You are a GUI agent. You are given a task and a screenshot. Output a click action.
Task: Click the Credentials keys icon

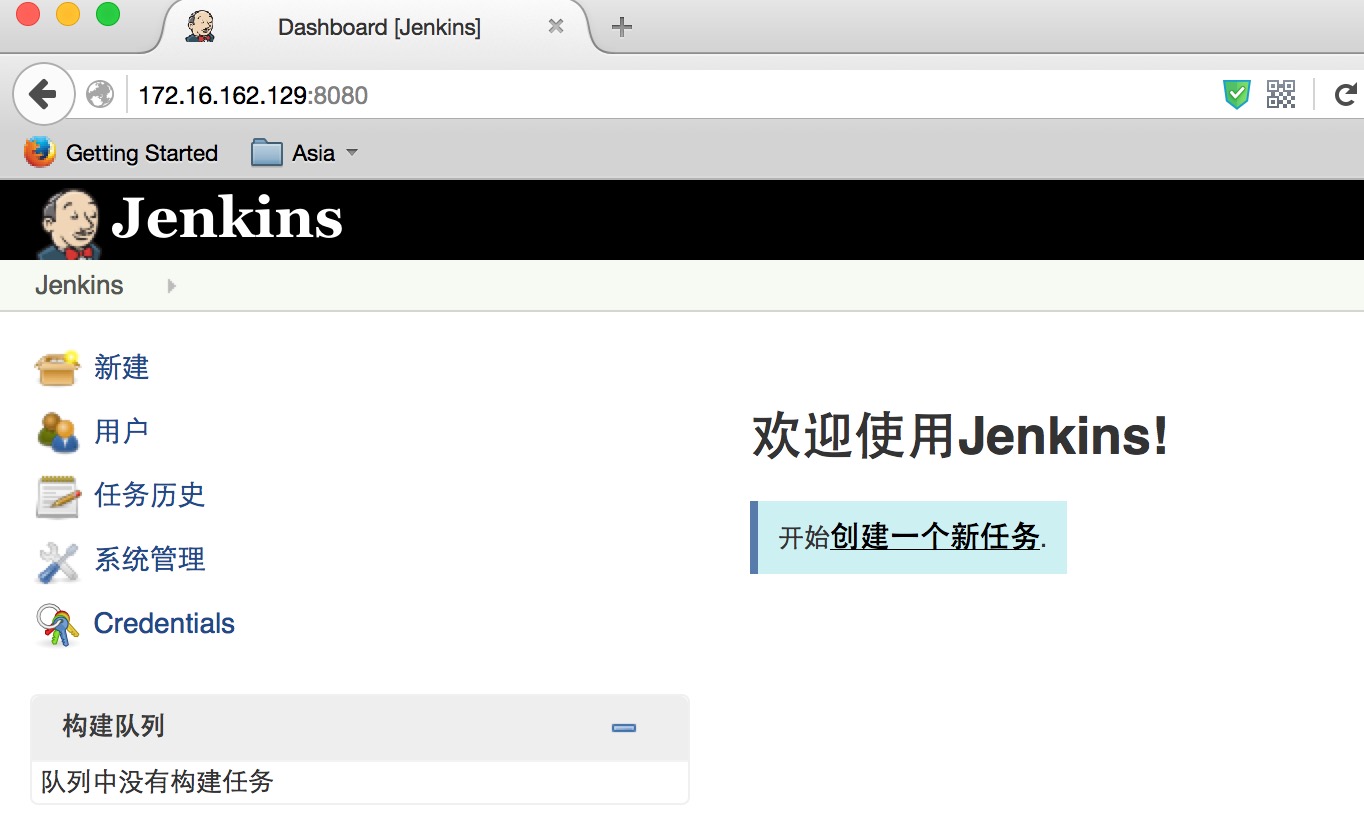point(57,625)
